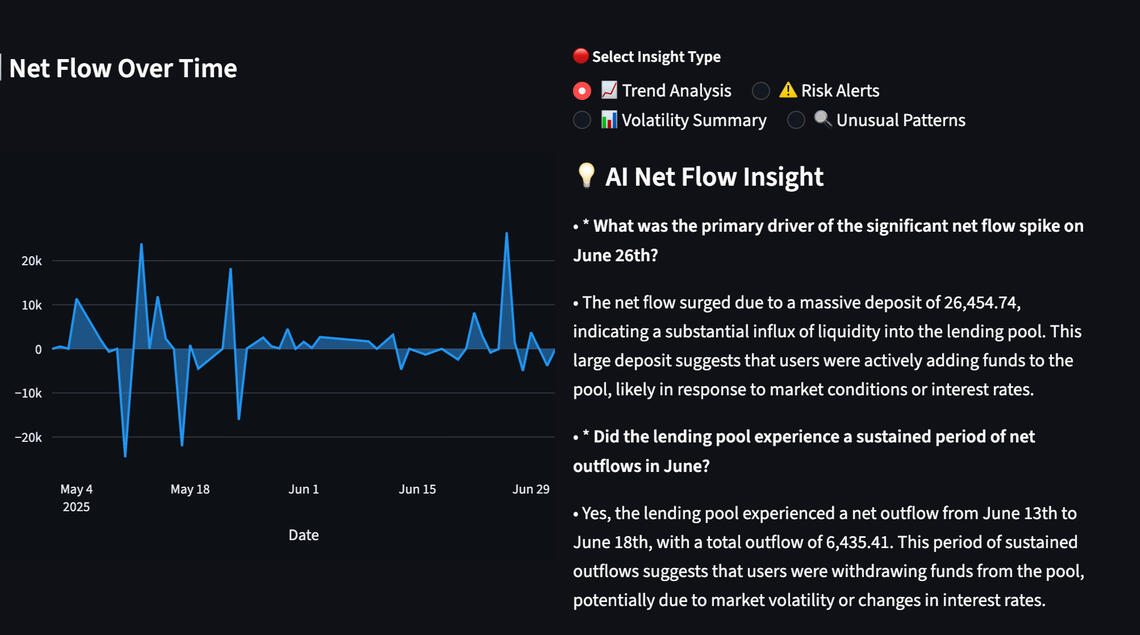The height and width of the screenshot is (635, 1140).
Task: Click the bar chart icon by Volatility Summary
Action: (609, 120)
